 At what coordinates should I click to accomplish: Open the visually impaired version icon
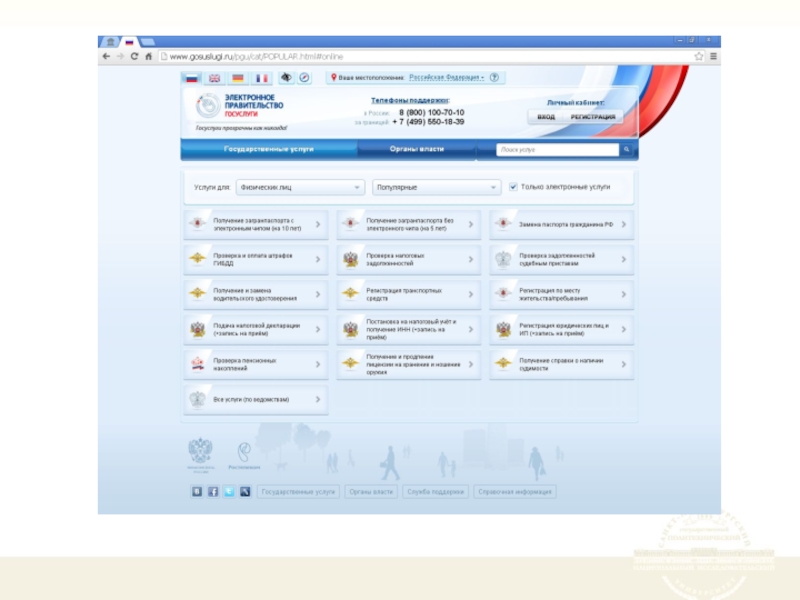[286, 78]
